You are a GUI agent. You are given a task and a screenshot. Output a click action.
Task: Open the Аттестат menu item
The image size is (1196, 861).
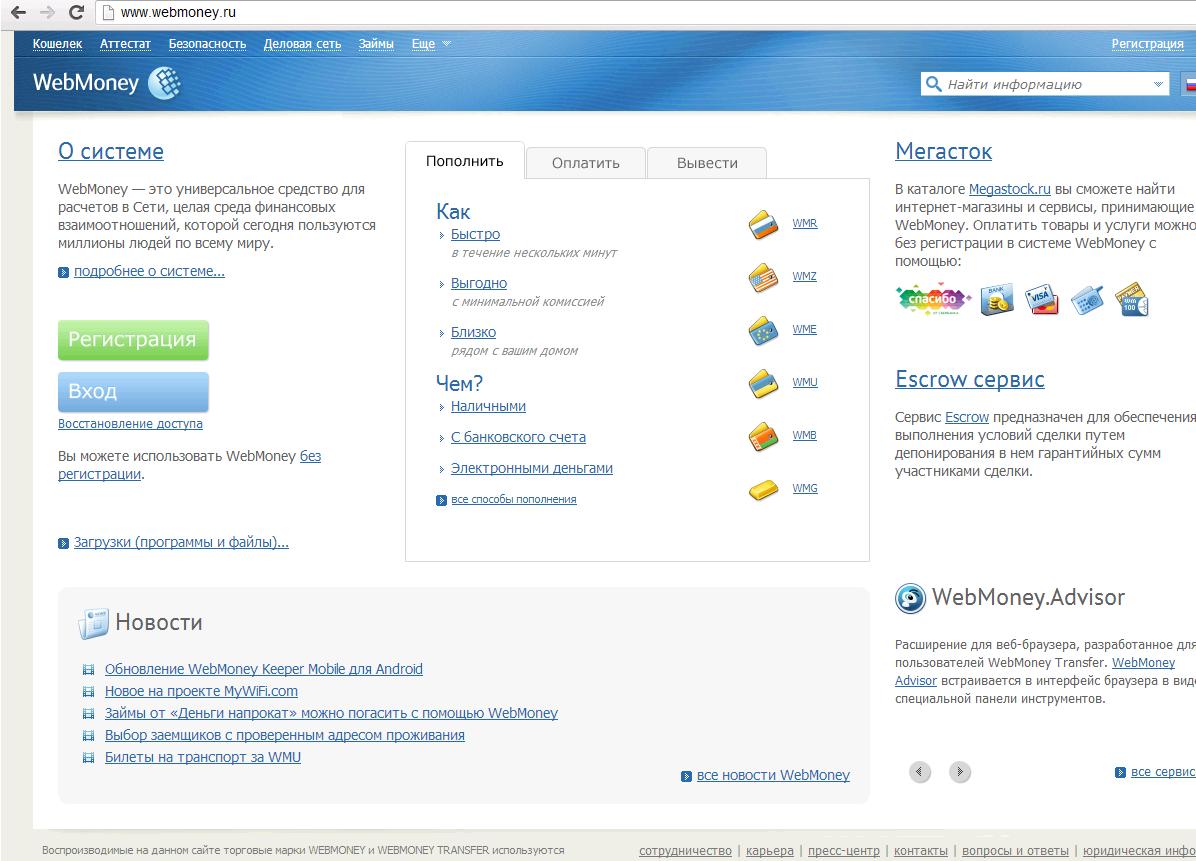click(x=125, y=44)
